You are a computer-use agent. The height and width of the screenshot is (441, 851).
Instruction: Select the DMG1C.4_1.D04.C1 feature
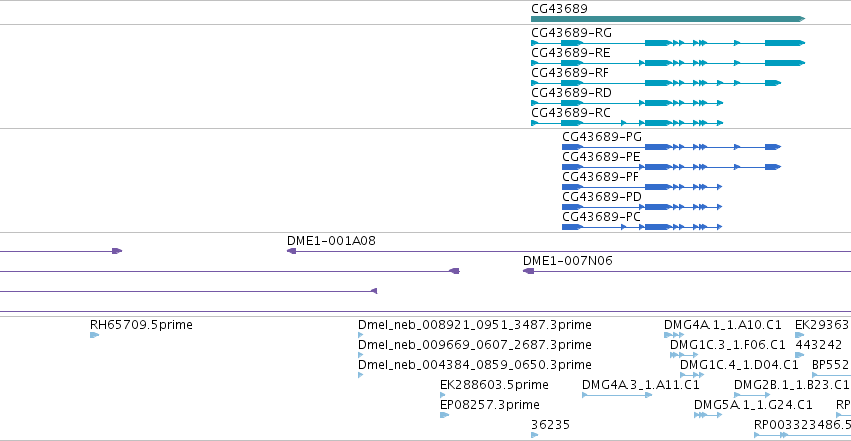coord(739,366)
